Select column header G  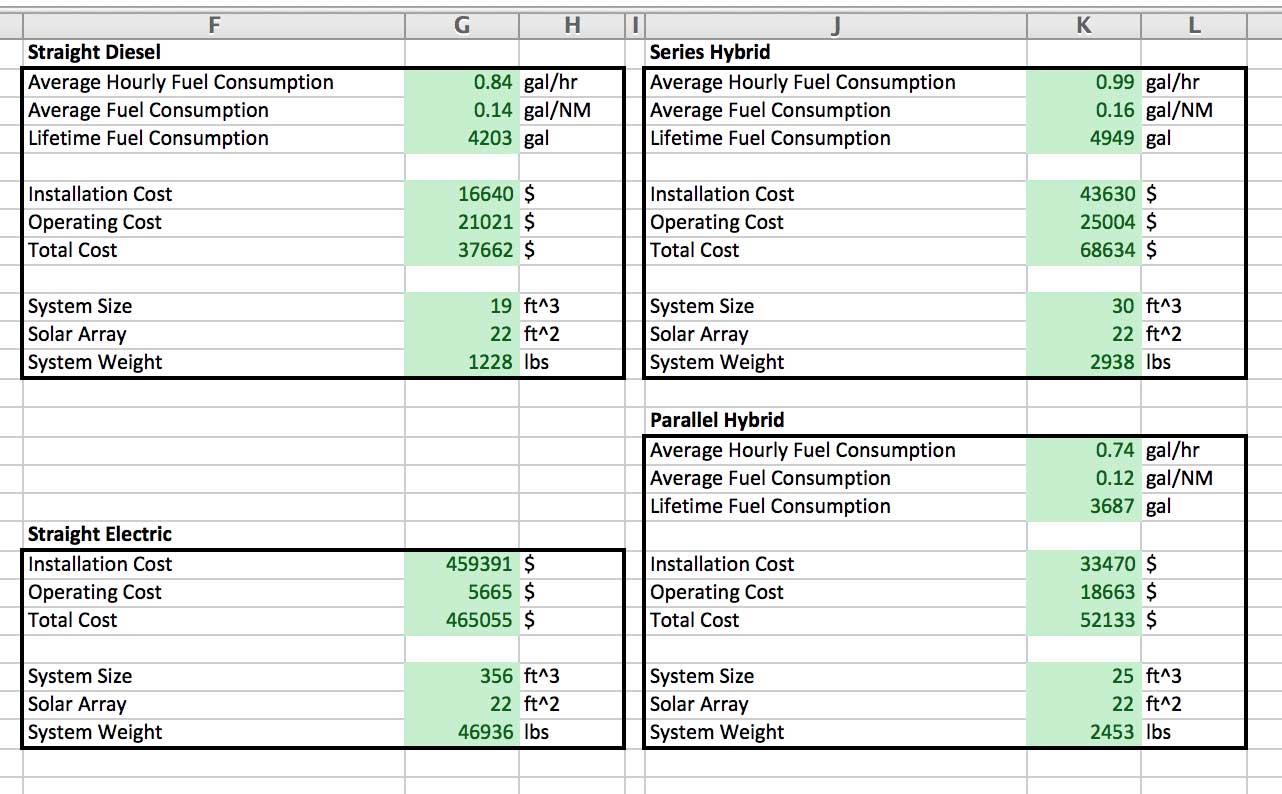461,26
